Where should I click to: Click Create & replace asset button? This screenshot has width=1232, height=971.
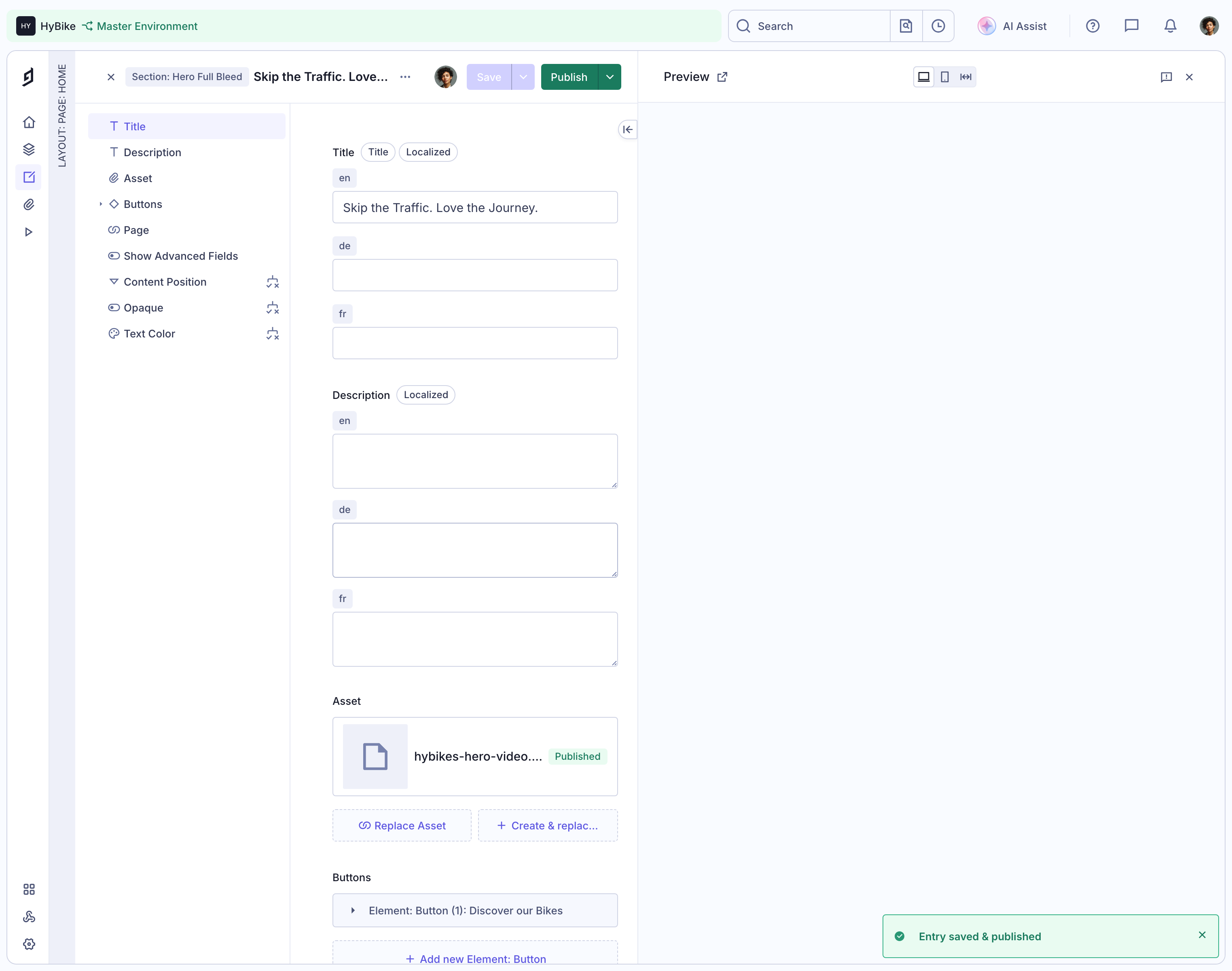tap(548, 825)
